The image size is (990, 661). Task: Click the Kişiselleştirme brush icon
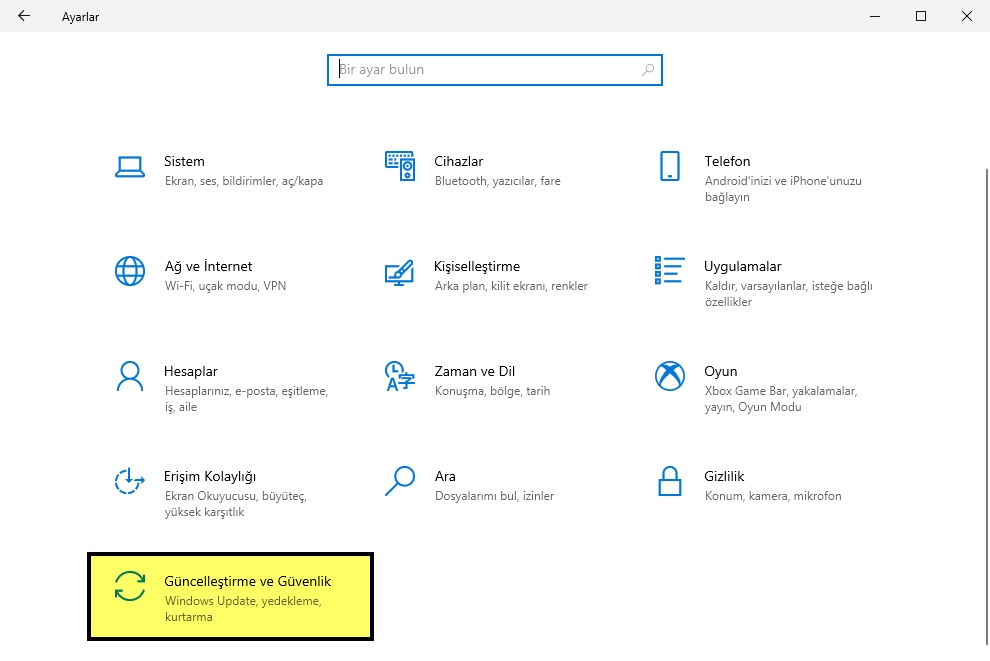(400, 272)
